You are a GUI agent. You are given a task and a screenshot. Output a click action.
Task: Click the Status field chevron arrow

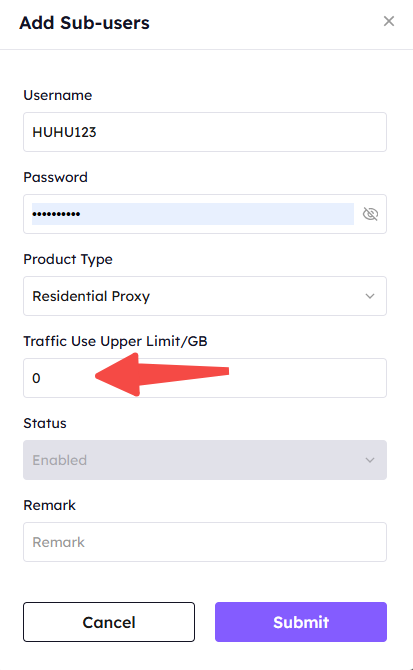(x=370, y=460)
